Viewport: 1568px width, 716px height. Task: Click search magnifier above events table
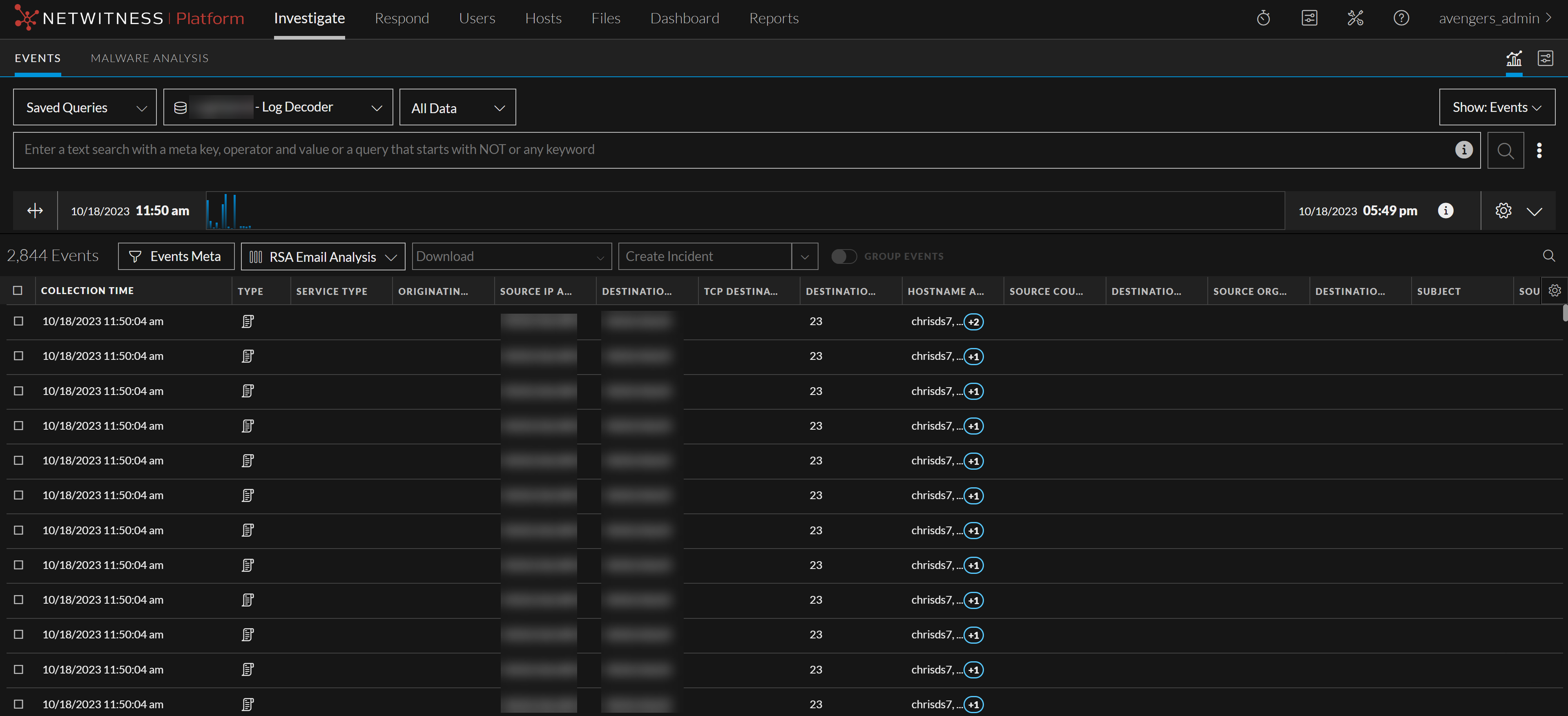(1548, 256)
